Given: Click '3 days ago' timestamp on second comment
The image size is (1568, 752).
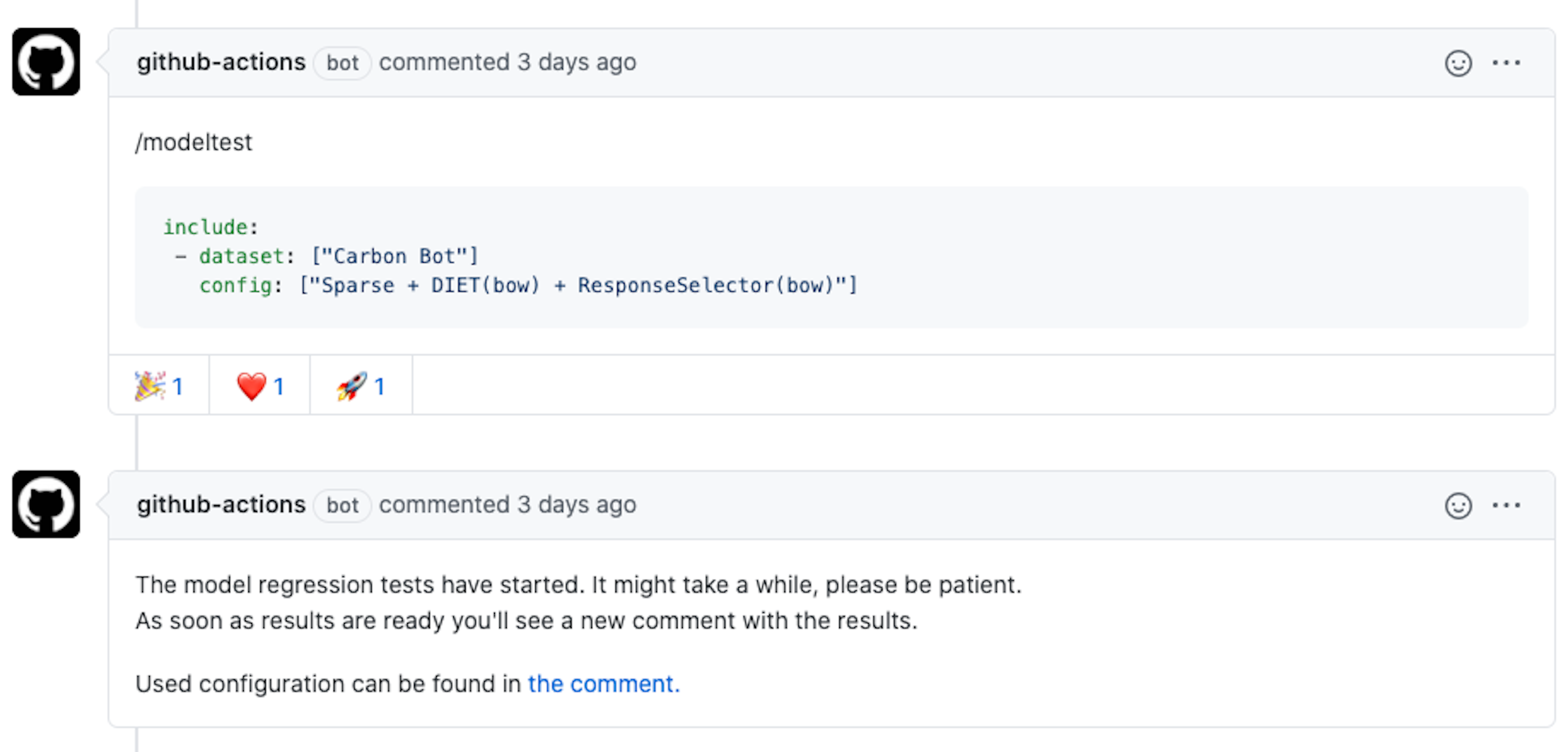Looking at the screenshot, I should pyautogui.click(x=577, y=505).
